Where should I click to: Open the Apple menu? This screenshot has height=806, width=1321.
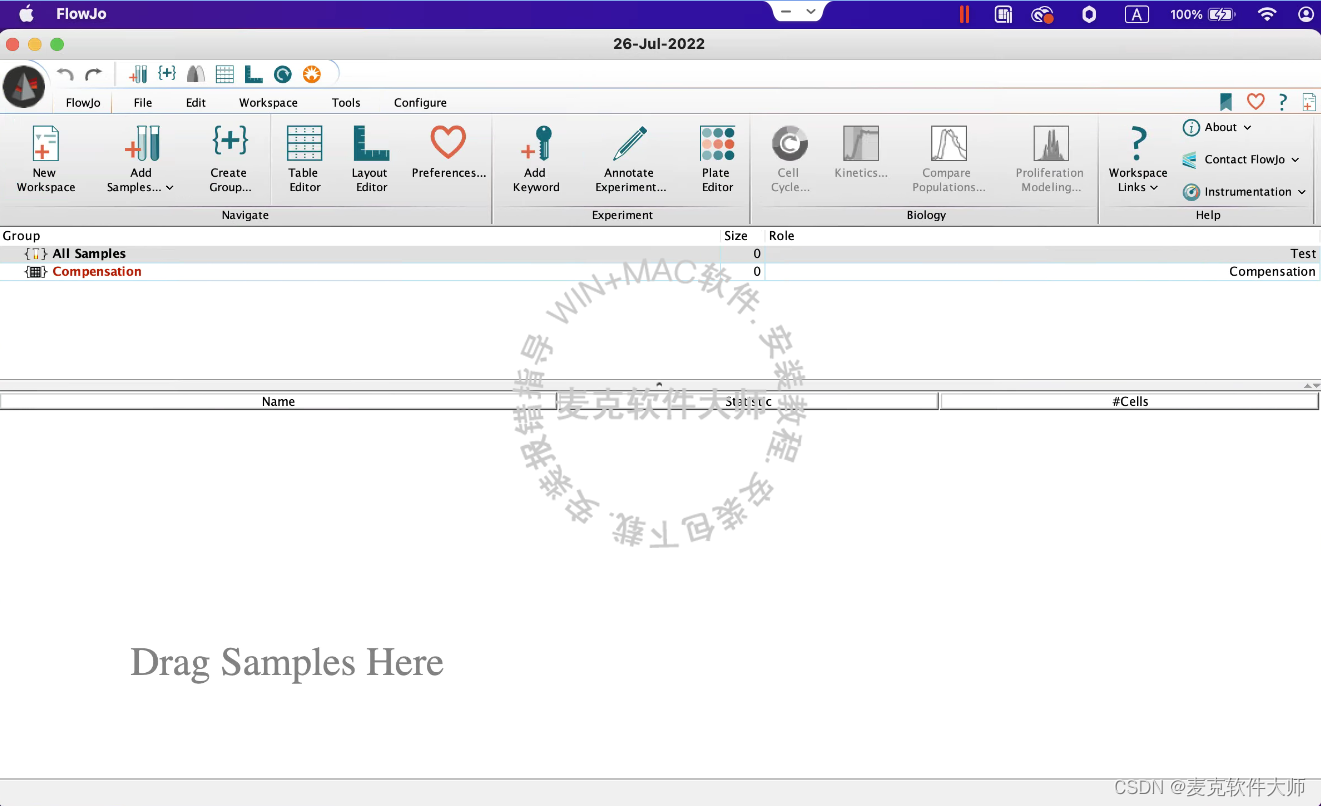(26, 14)
